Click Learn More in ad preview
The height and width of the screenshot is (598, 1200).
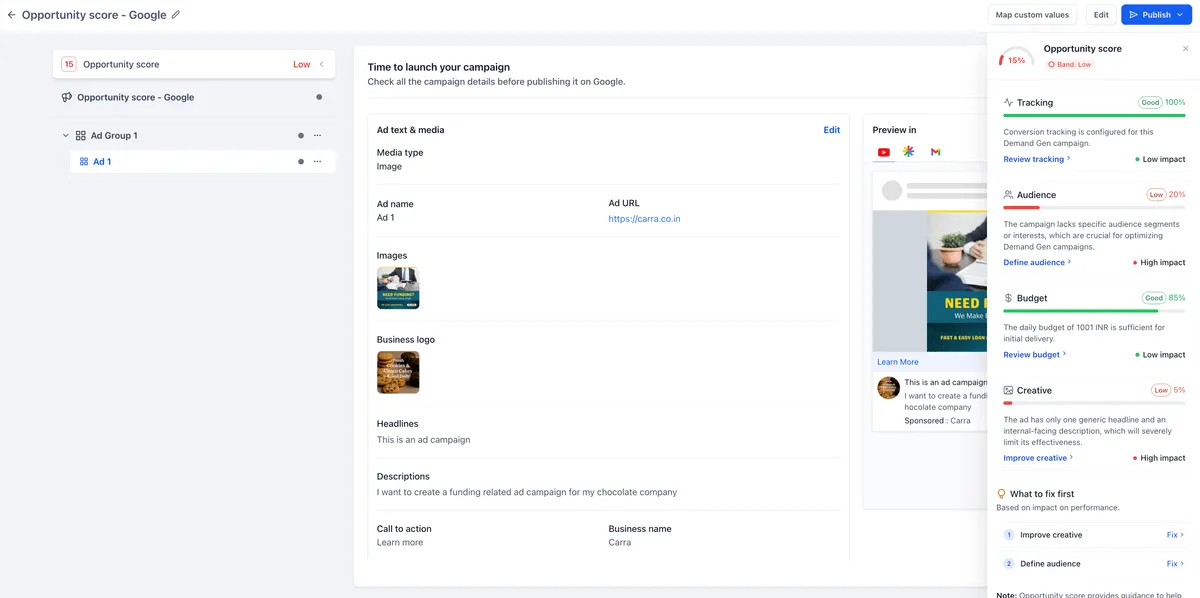898,362
